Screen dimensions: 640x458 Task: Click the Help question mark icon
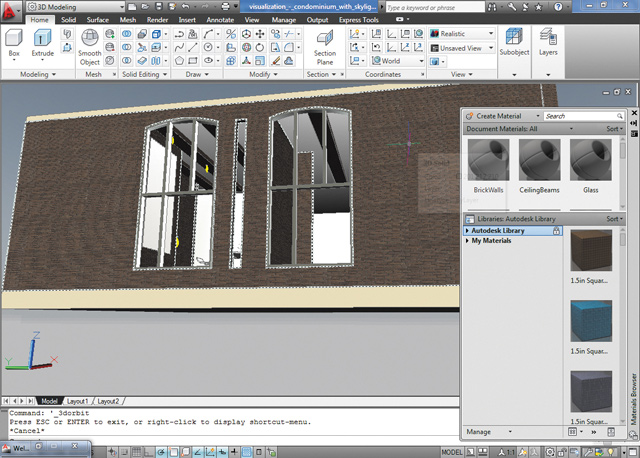coord(558,7)
